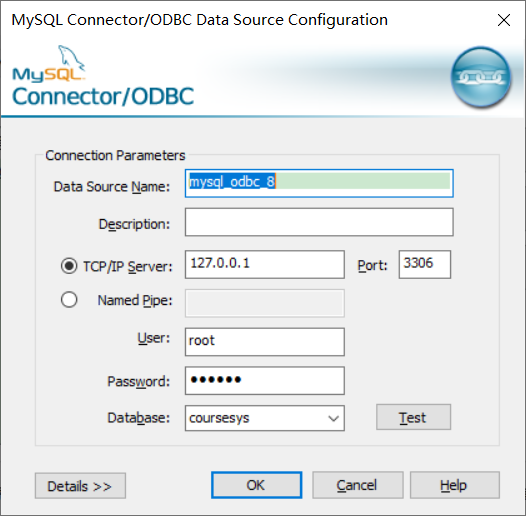This screenshot has width=526, height=516.
Task: Click the coursesys database combo box
Action: pyautogui.click(x=265, y=418)
